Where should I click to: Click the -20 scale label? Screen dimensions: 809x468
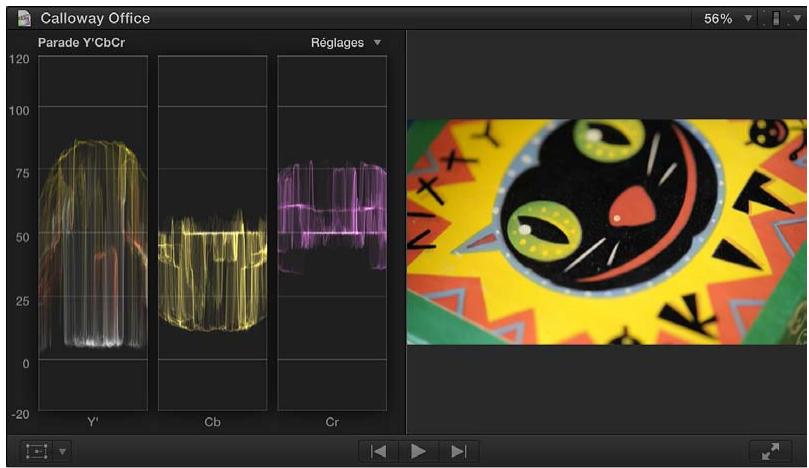[21, 414]
